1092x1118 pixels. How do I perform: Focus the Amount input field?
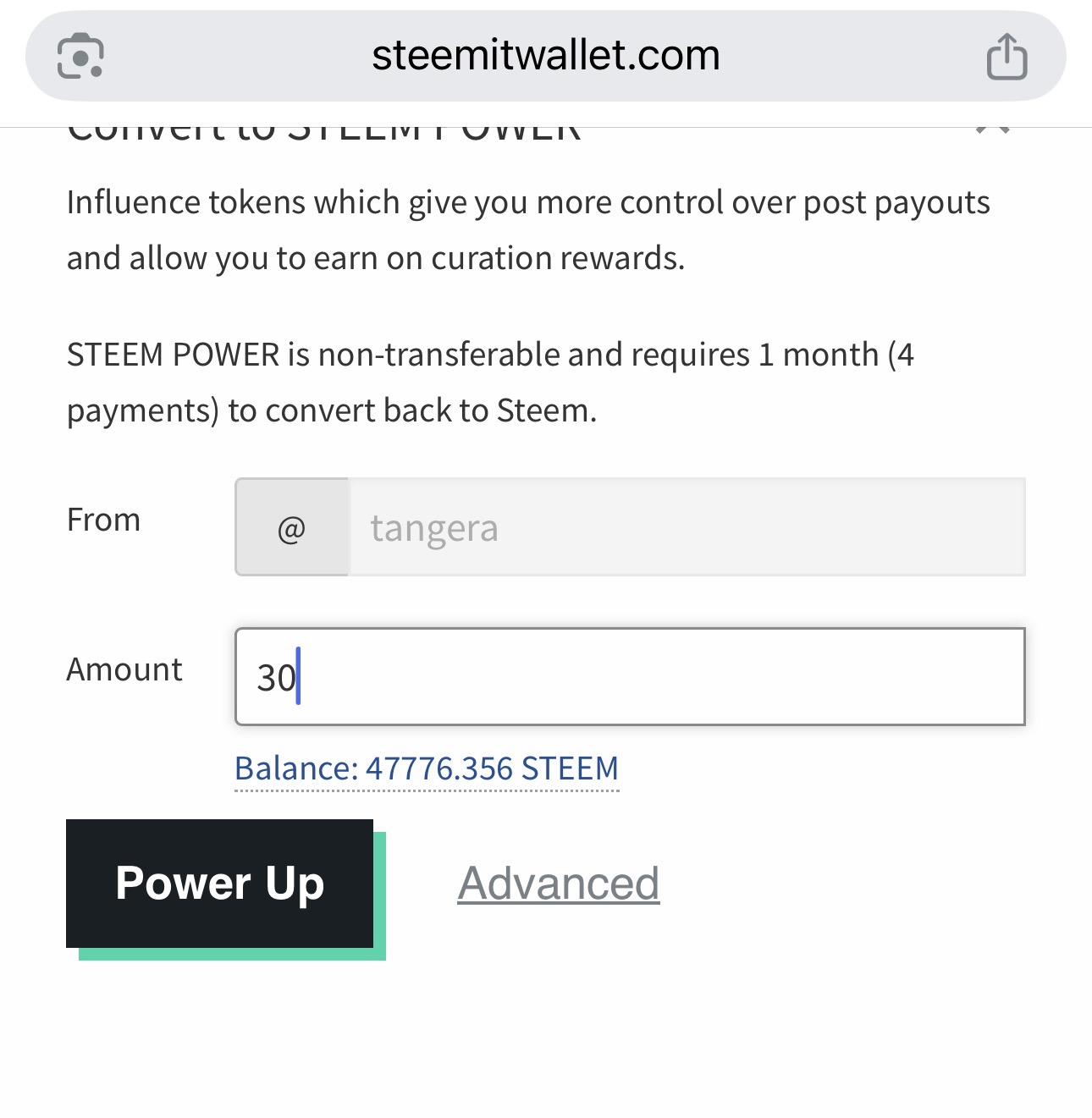point(630,676)
